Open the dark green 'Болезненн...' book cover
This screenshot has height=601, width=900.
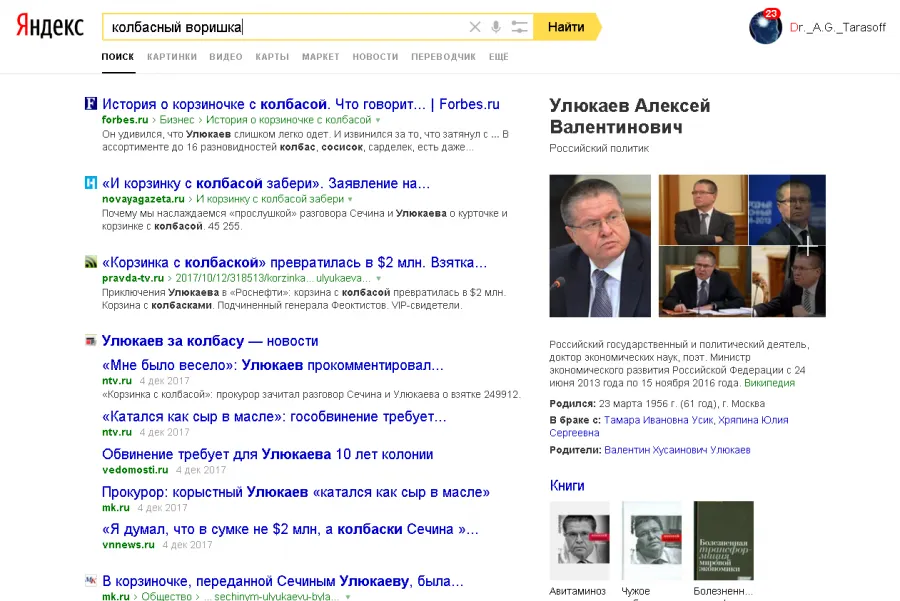(723, 541)
